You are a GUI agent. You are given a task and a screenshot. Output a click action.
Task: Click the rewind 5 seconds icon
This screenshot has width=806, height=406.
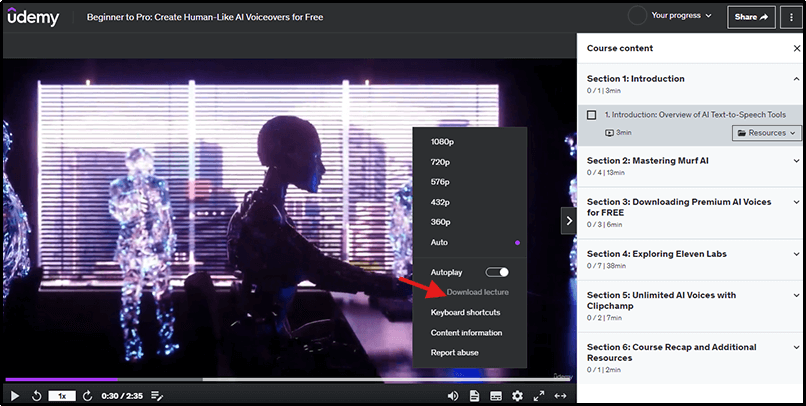[37, 396]
